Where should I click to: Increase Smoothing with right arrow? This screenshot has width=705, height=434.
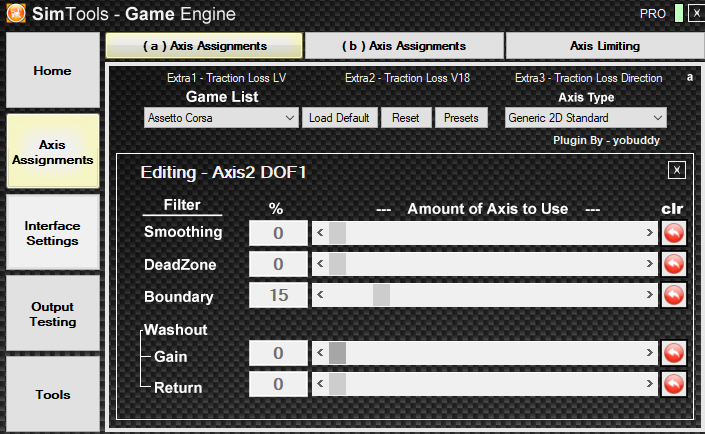point(649,233)
